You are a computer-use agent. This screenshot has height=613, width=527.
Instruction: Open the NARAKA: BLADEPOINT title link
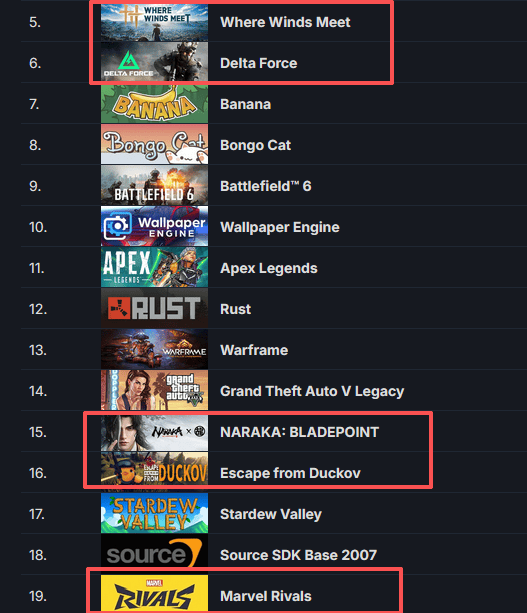pyautogui.click(x=299, y=432)
